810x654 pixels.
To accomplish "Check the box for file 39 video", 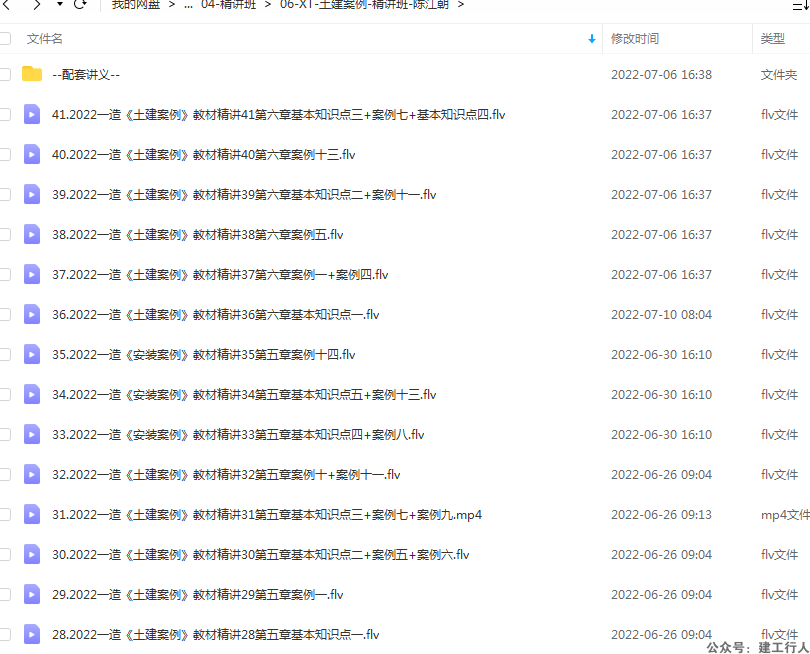I will [5, 194].
